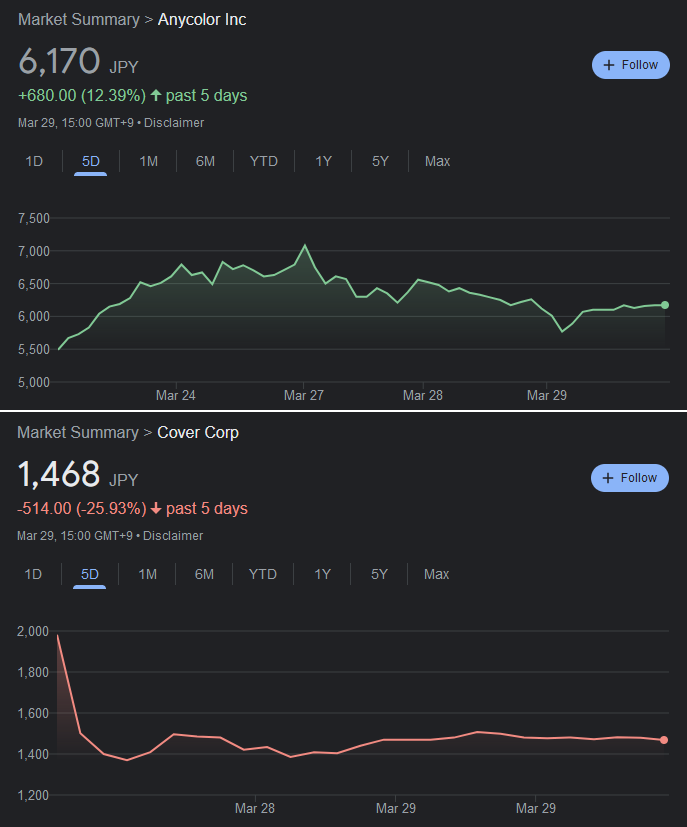Open Market Summary link above Anycolor Inc
This screenshot has width=687, height=827.
click(x=78, y=20)
